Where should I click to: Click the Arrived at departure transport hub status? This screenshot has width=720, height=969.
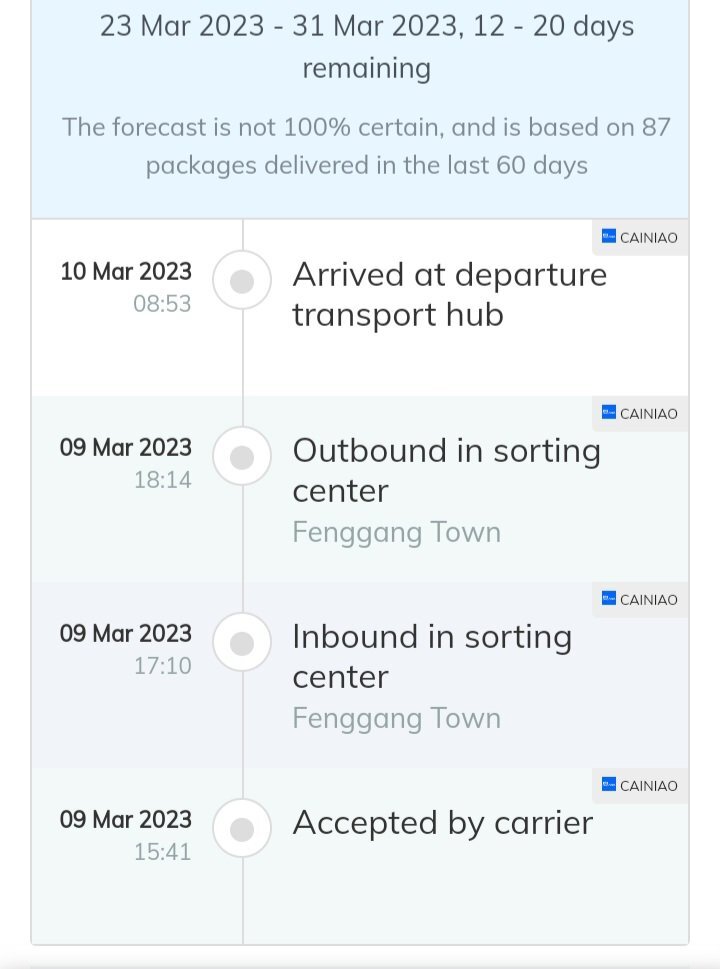pyautogui.click(x=450, y=295)
